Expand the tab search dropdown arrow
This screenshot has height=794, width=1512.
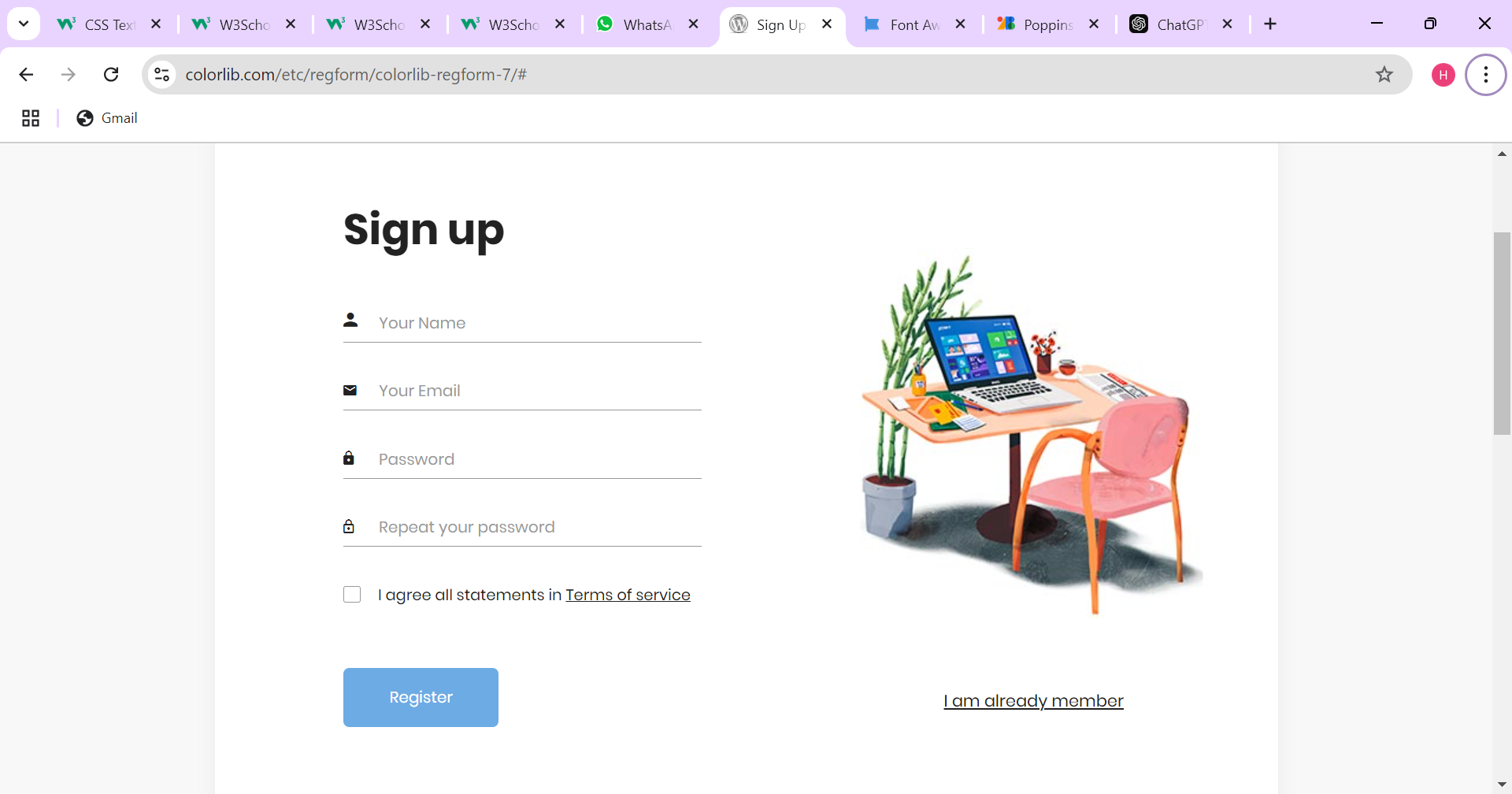click(x=24, y=24)
